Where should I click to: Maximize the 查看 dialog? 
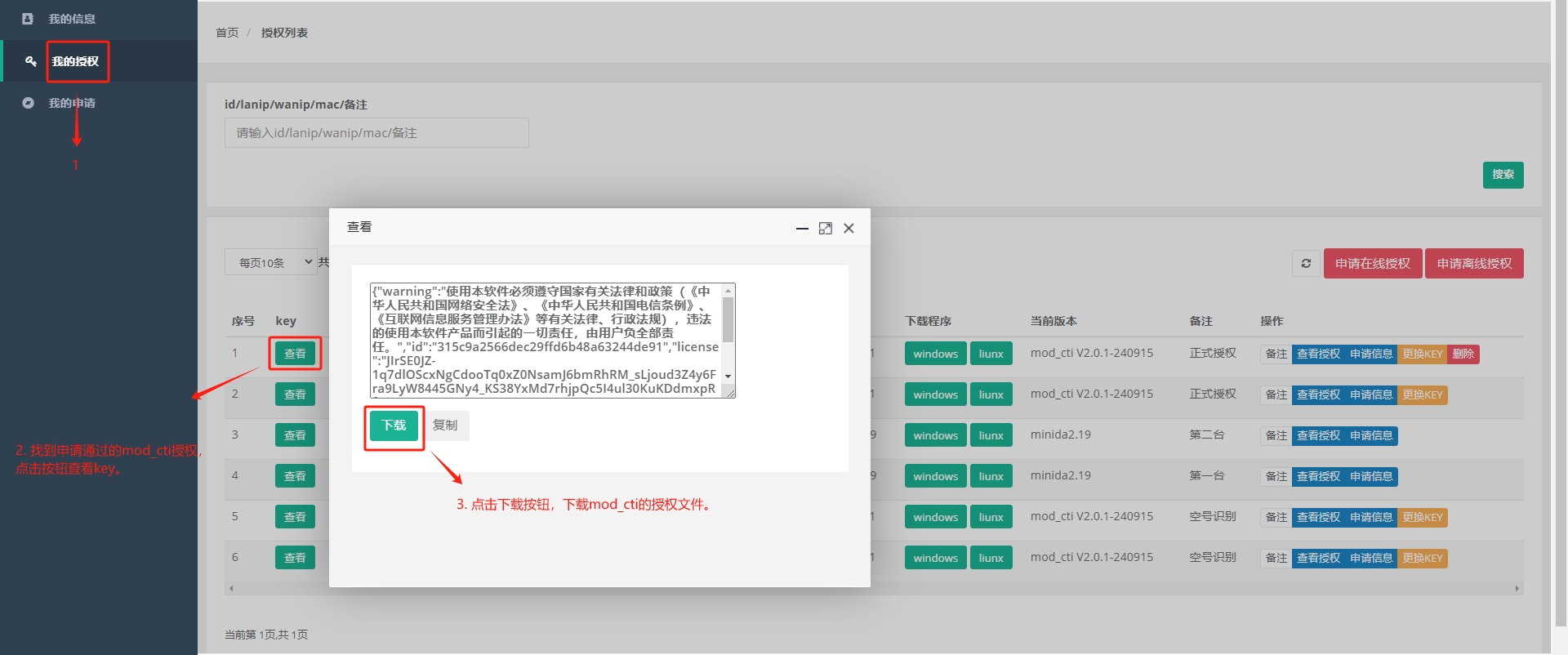click(x=826, y=229)
